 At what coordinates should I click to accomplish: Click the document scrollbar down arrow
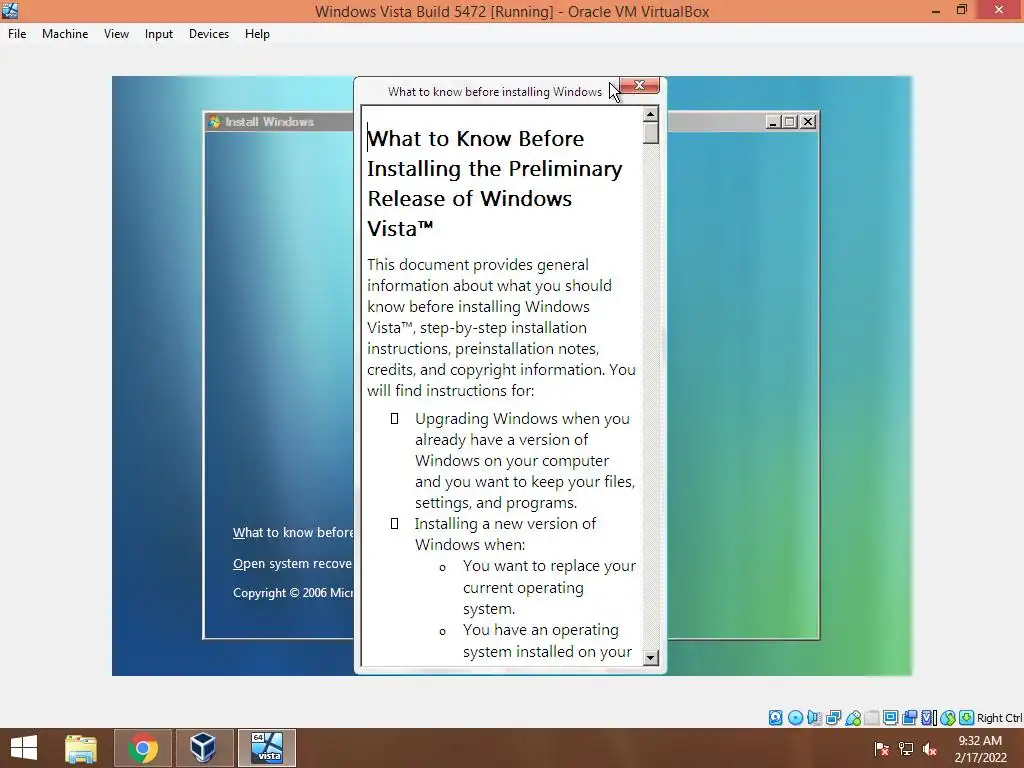click(x=650, y=658)
